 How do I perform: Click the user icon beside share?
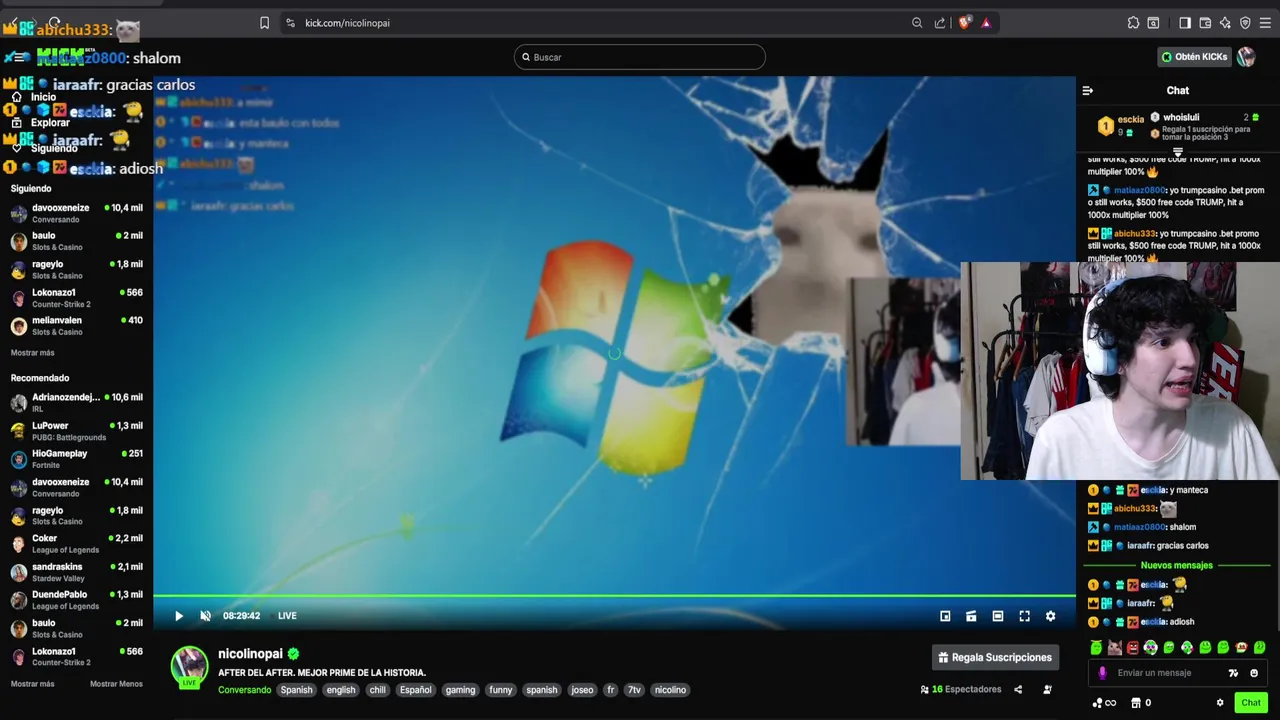point(1047,689)
